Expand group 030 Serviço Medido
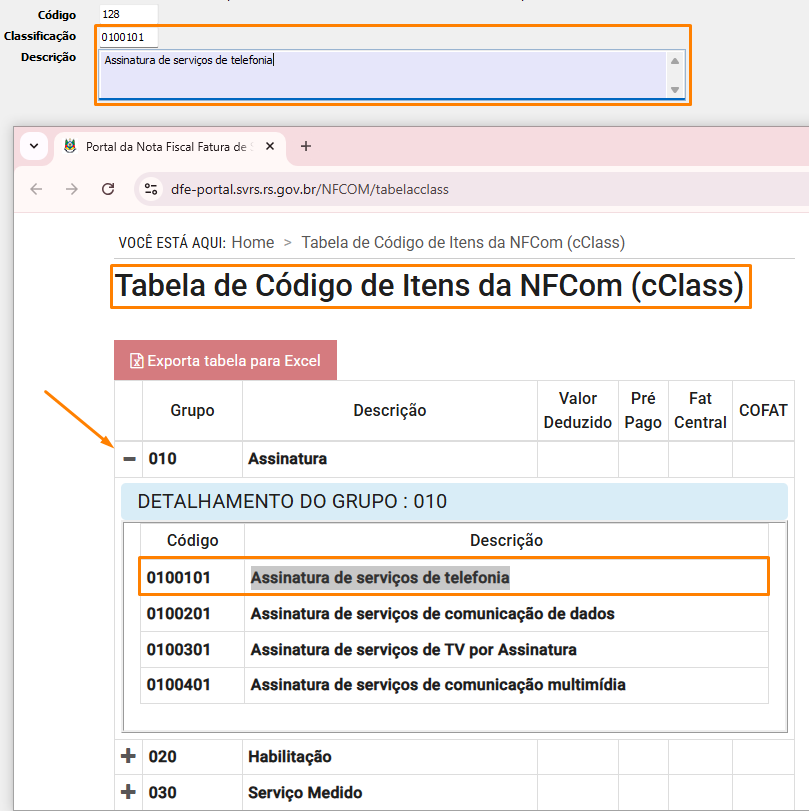 click(x=128, y=792)
